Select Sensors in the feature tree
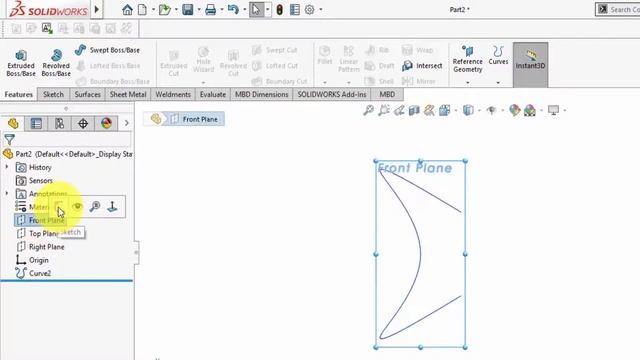 (34, 180)
